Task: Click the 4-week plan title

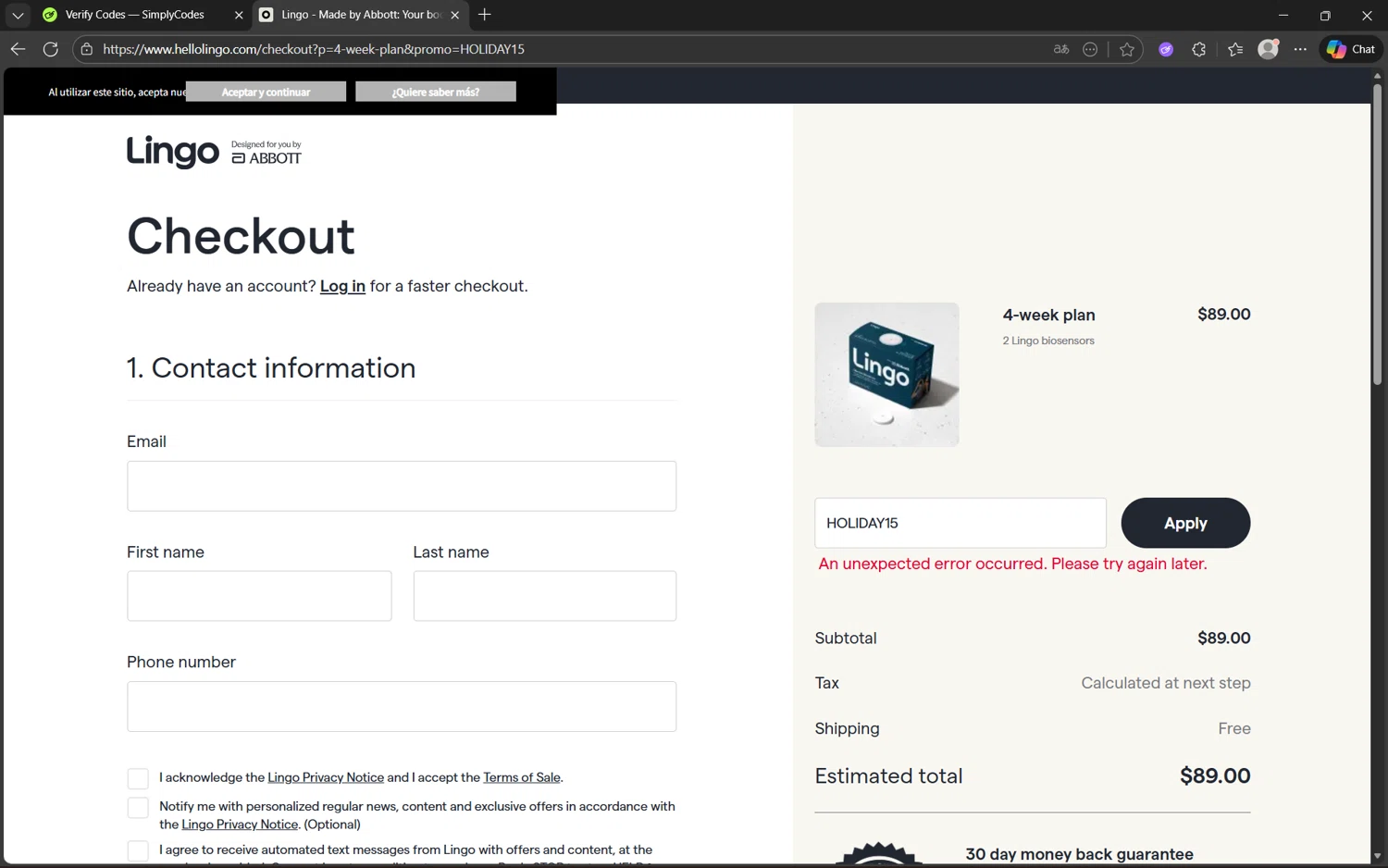Action: 1049,315
